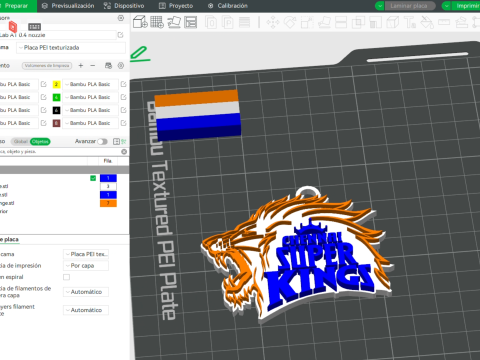480x360 pixels.
Task: Open first-layer filament sequence Automático dropdown
Action: [x=86, y=292]
